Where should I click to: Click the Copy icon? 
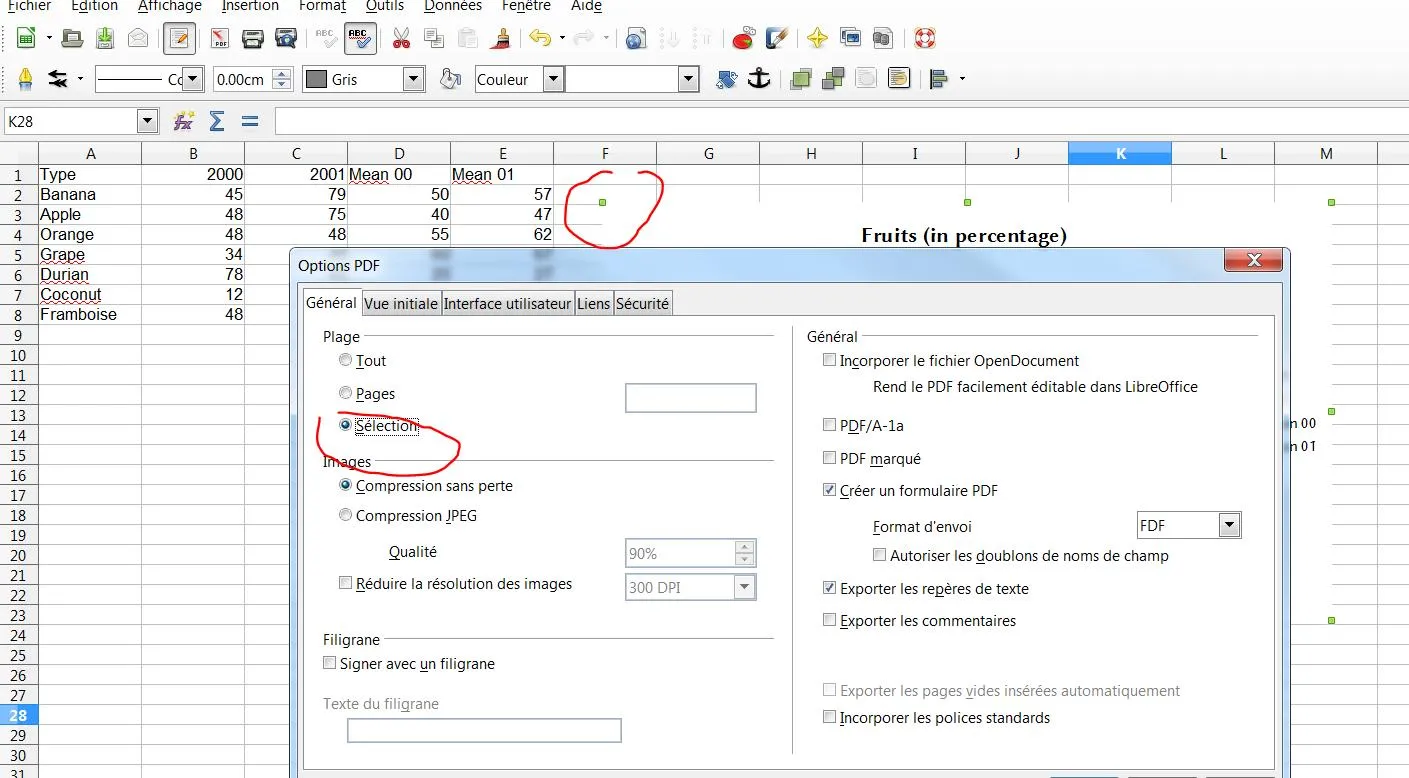[x=434, y=39]
